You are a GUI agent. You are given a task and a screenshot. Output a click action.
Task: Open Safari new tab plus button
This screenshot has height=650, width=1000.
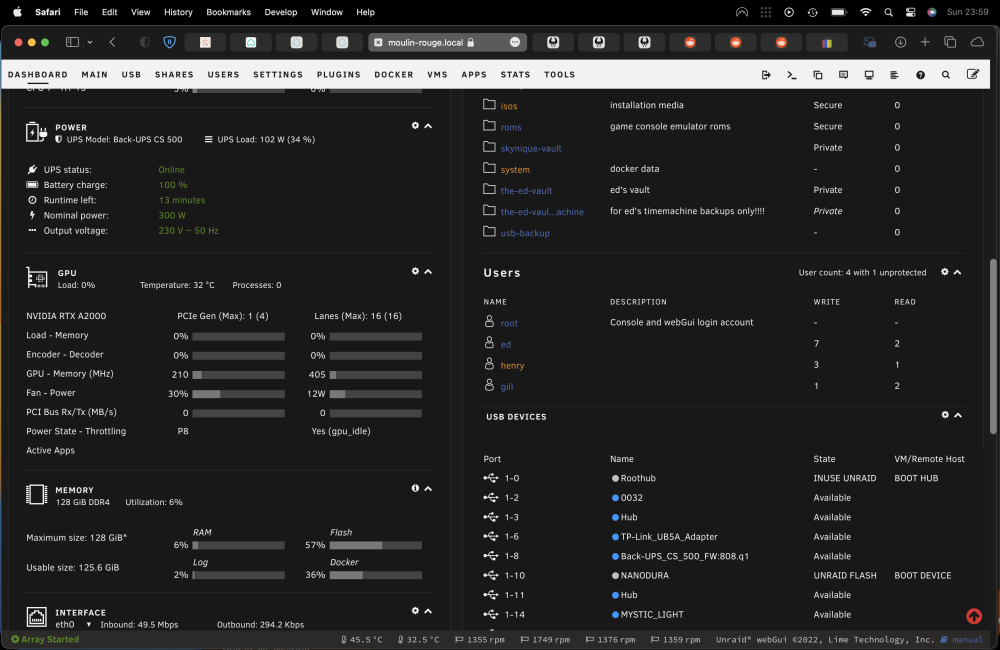(925, 42)
